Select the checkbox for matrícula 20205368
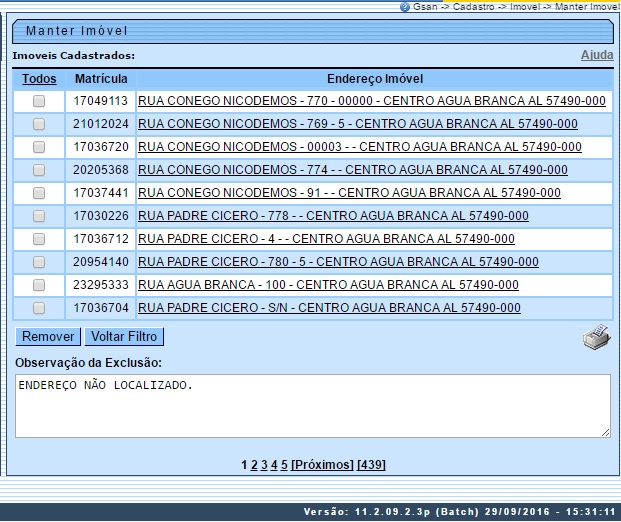 (x=39, y=170)
